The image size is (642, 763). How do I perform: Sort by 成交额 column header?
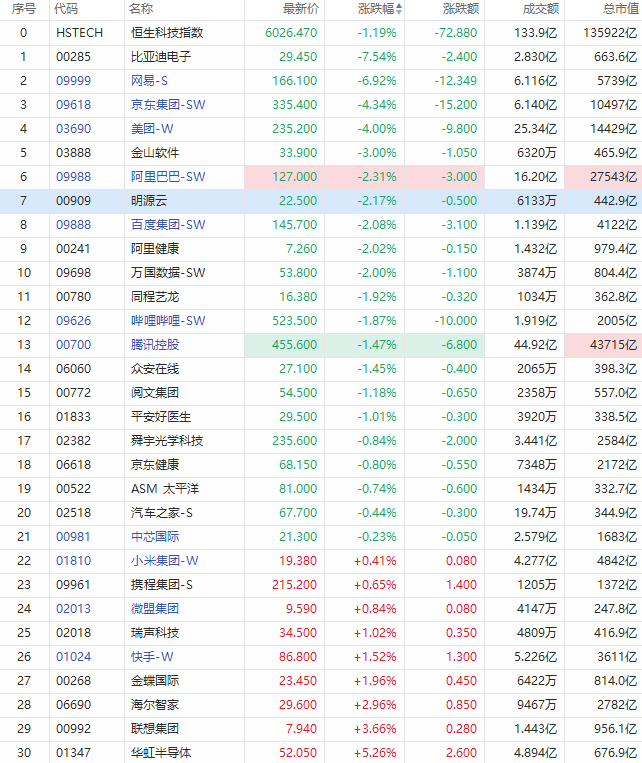[x=540, y=9]
